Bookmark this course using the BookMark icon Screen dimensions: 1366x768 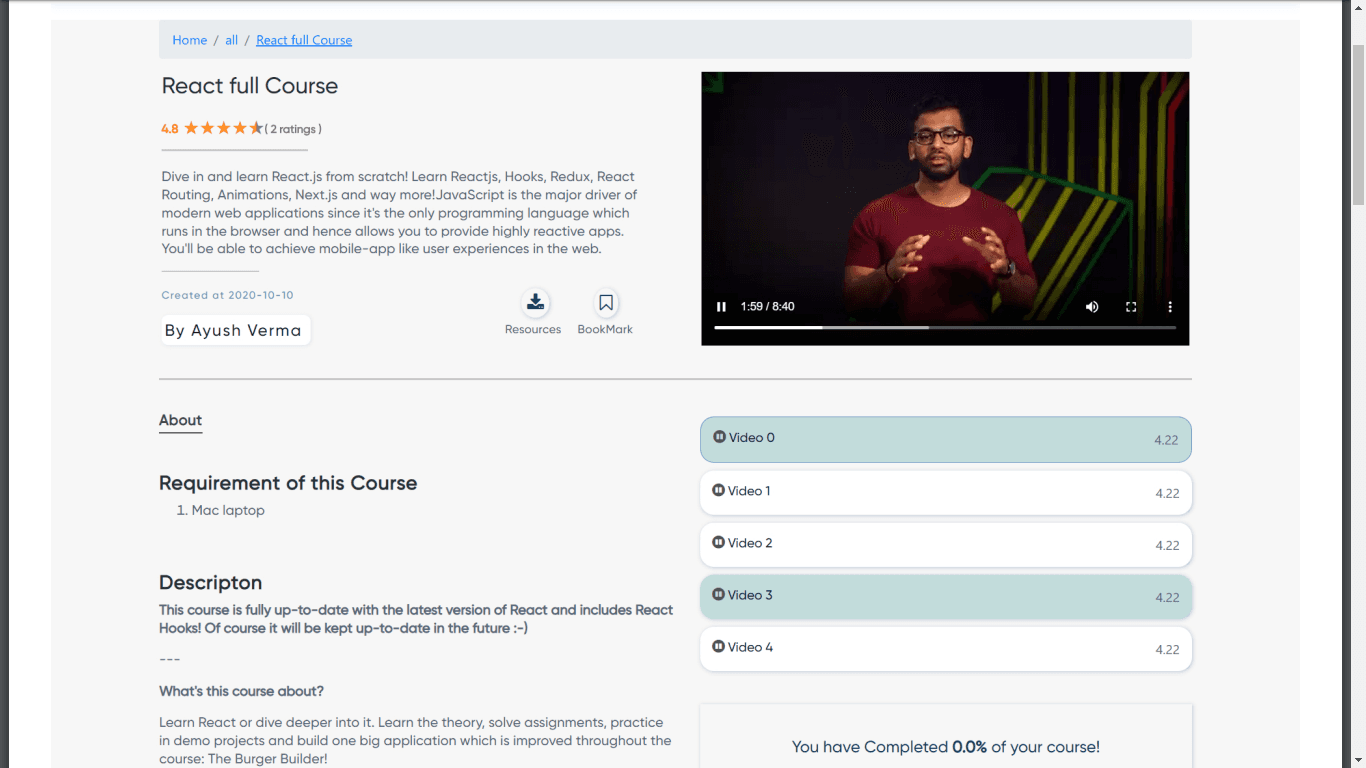(606, 302)
